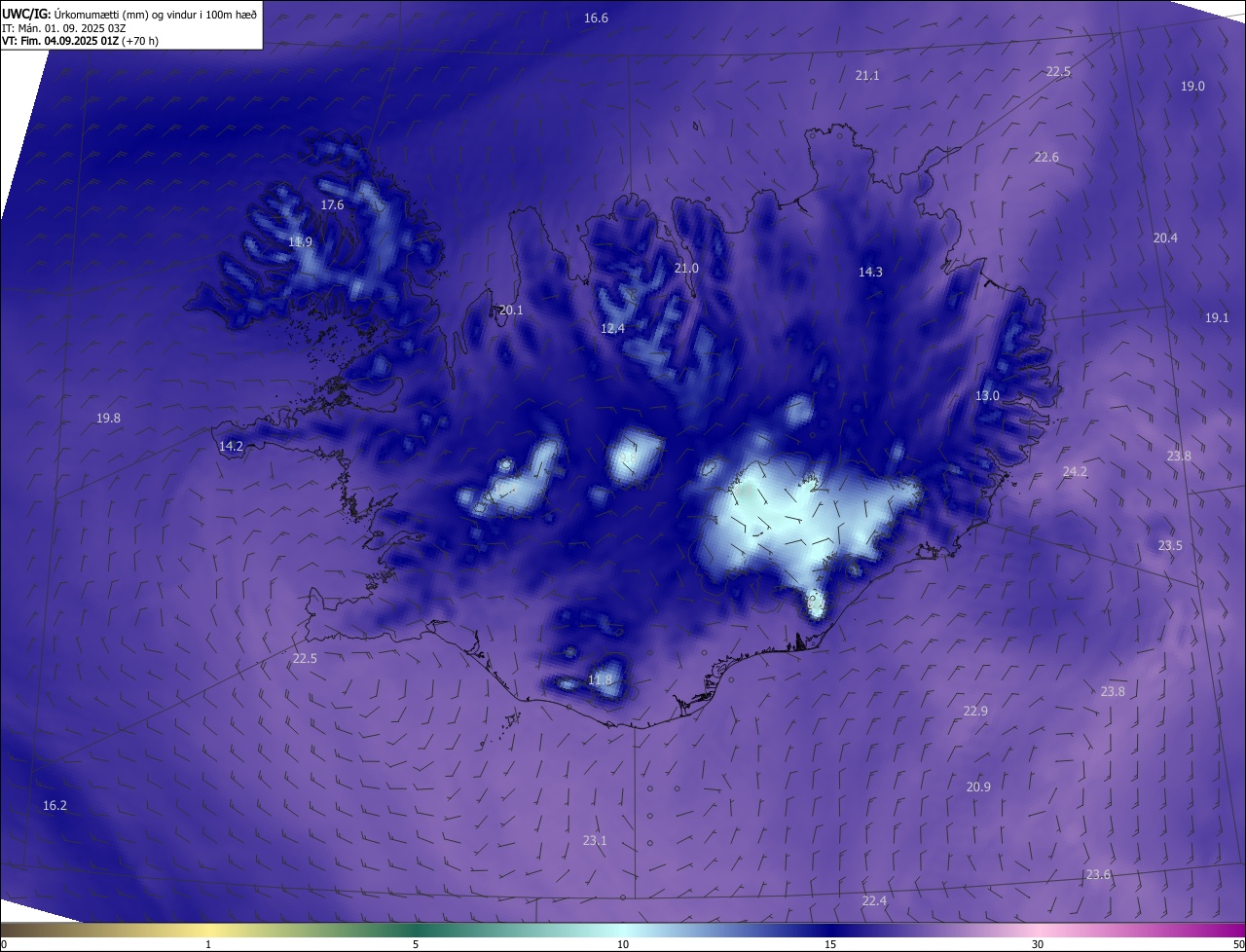Viewport: 1246px width, 952px height.
Task: Click the 23.6 value label
Action: coord(1098,874)
